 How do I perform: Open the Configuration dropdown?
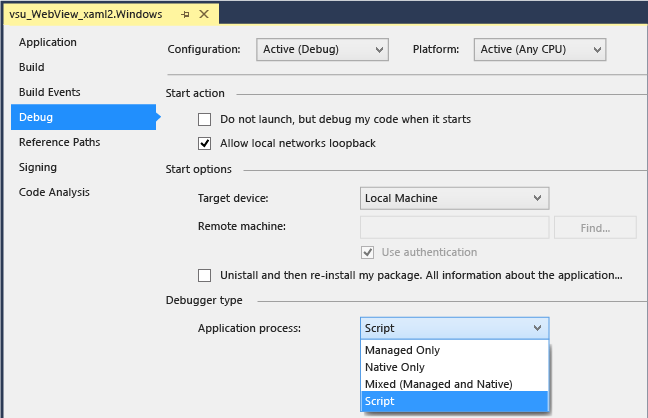tap(322, 49)
